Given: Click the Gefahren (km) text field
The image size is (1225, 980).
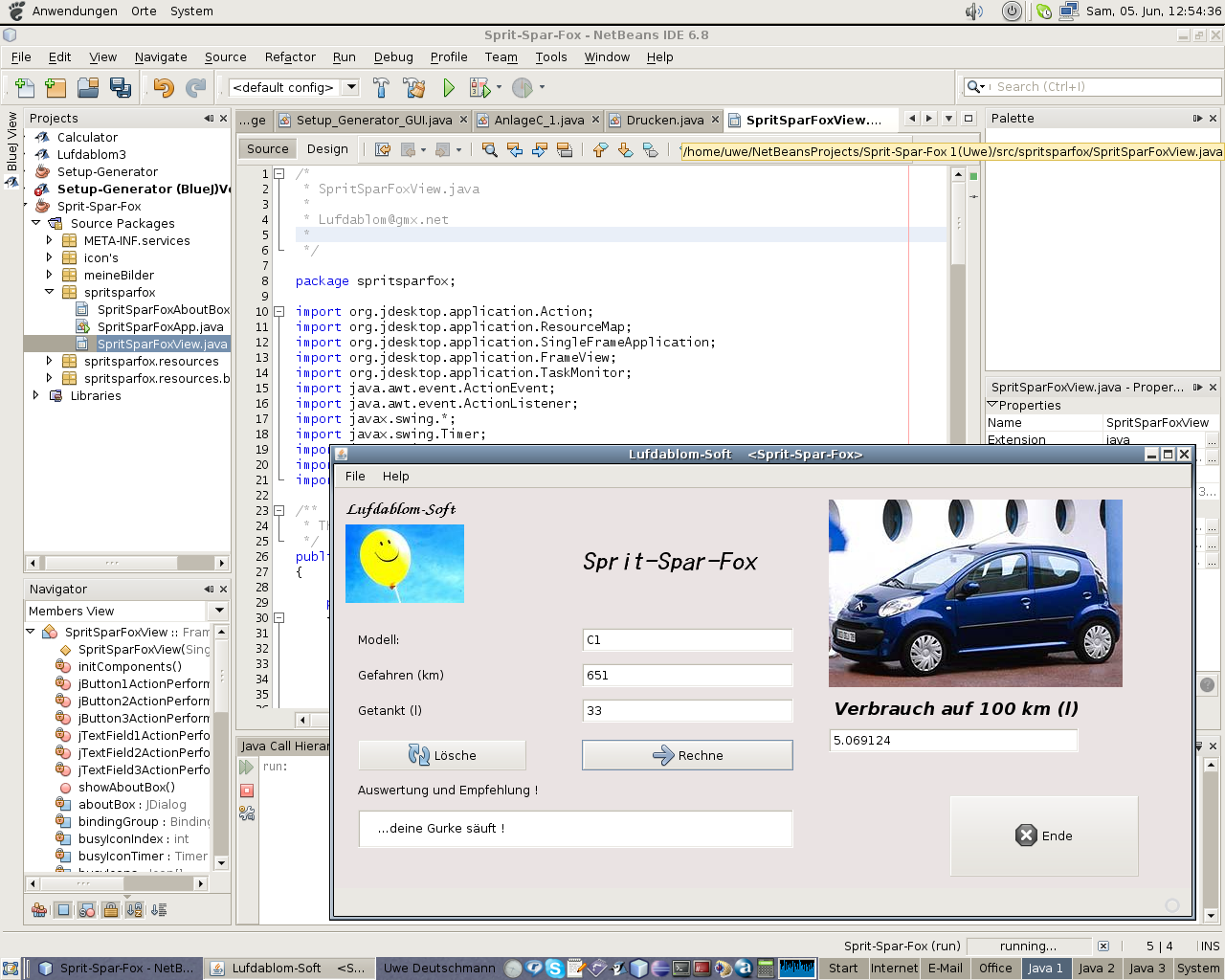Looking at the screenshot, I should click(x=687, y=675).
